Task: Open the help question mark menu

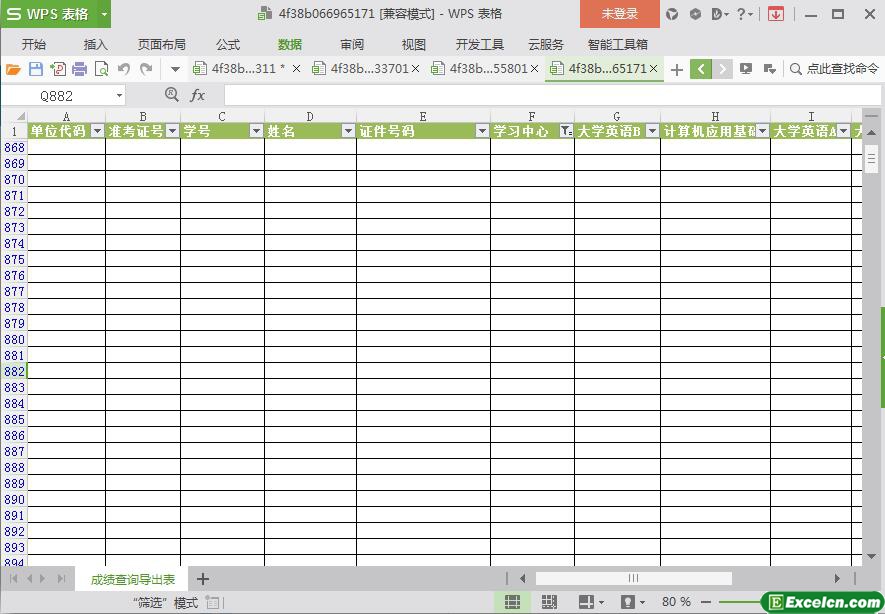Action: pos(745,14)
